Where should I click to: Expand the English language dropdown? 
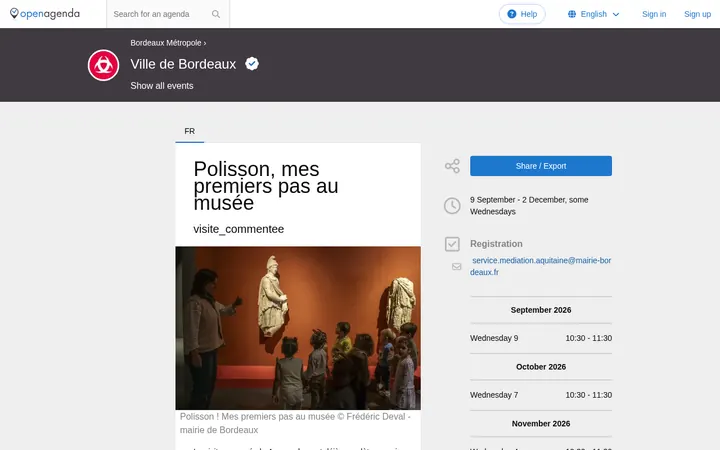tap(594, 14)
